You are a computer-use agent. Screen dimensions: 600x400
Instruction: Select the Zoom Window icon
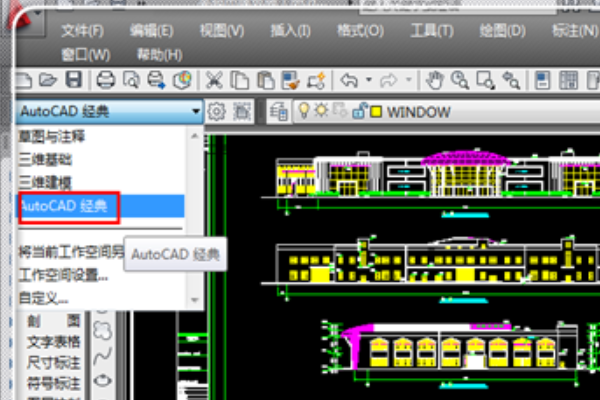[485, 80]
